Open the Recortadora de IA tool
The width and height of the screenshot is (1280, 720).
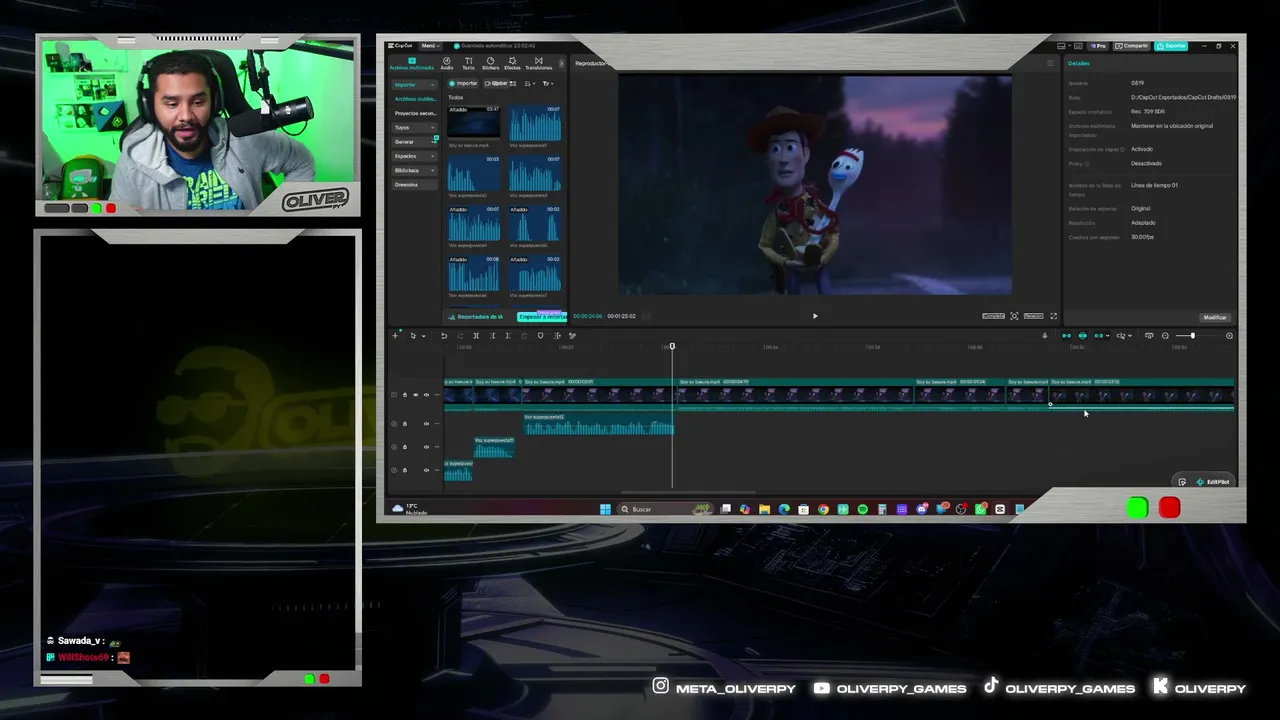click(476, 317)
